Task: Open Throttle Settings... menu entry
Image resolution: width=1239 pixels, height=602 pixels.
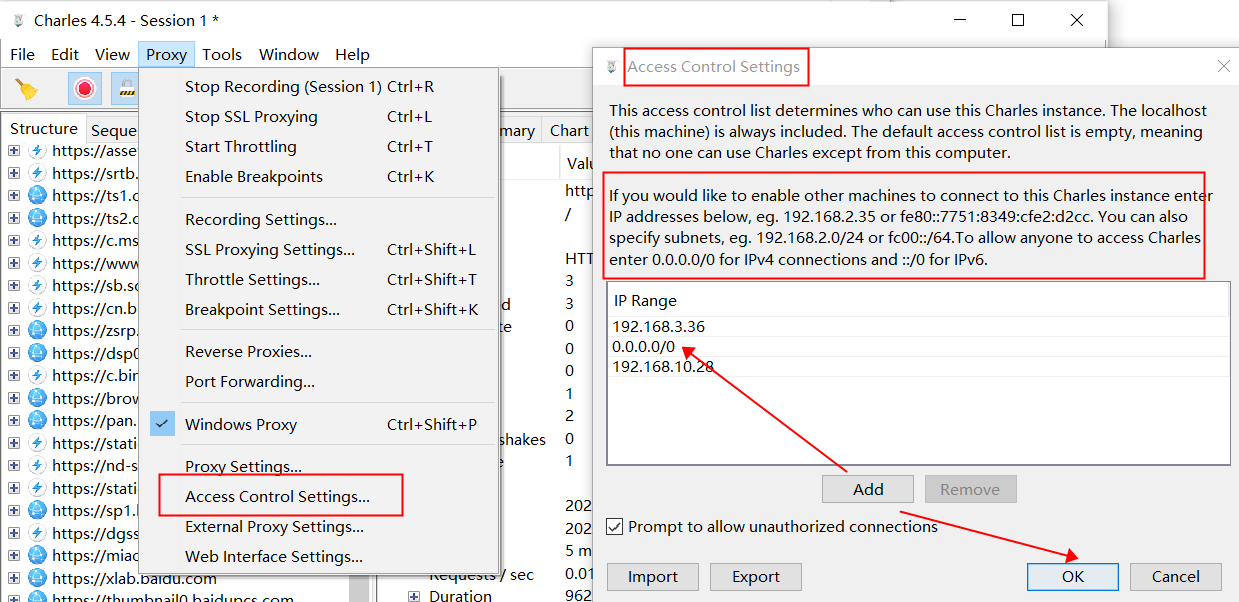Action: click(252, 279)
